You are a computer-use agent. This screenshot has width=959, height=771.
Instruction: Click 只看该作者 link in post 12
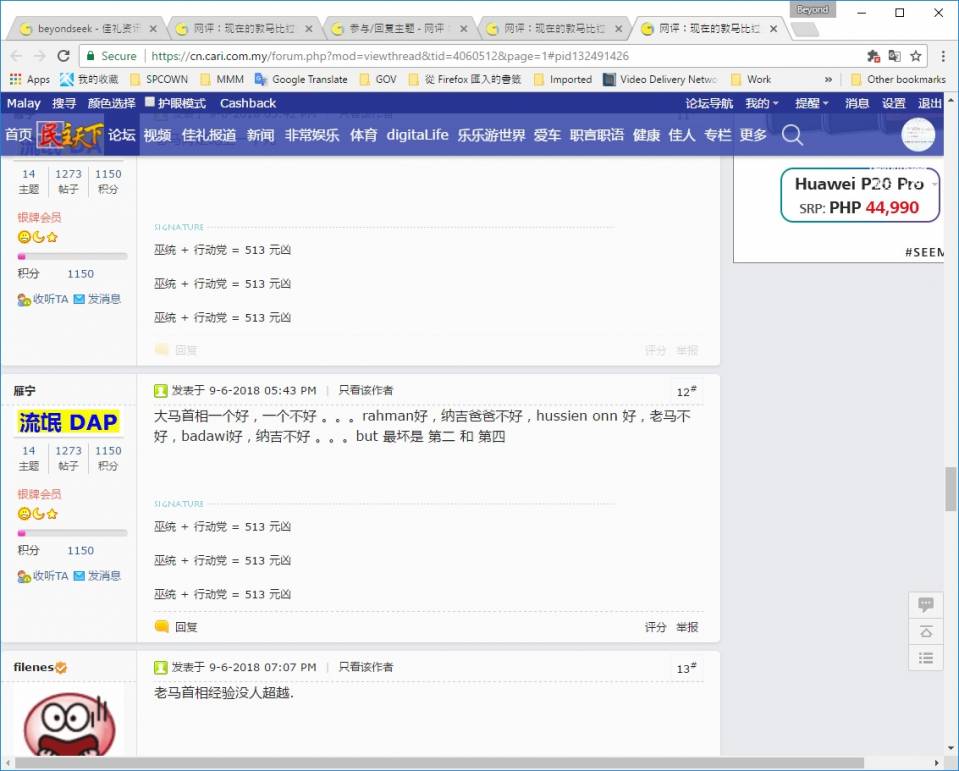click(365, 390)
